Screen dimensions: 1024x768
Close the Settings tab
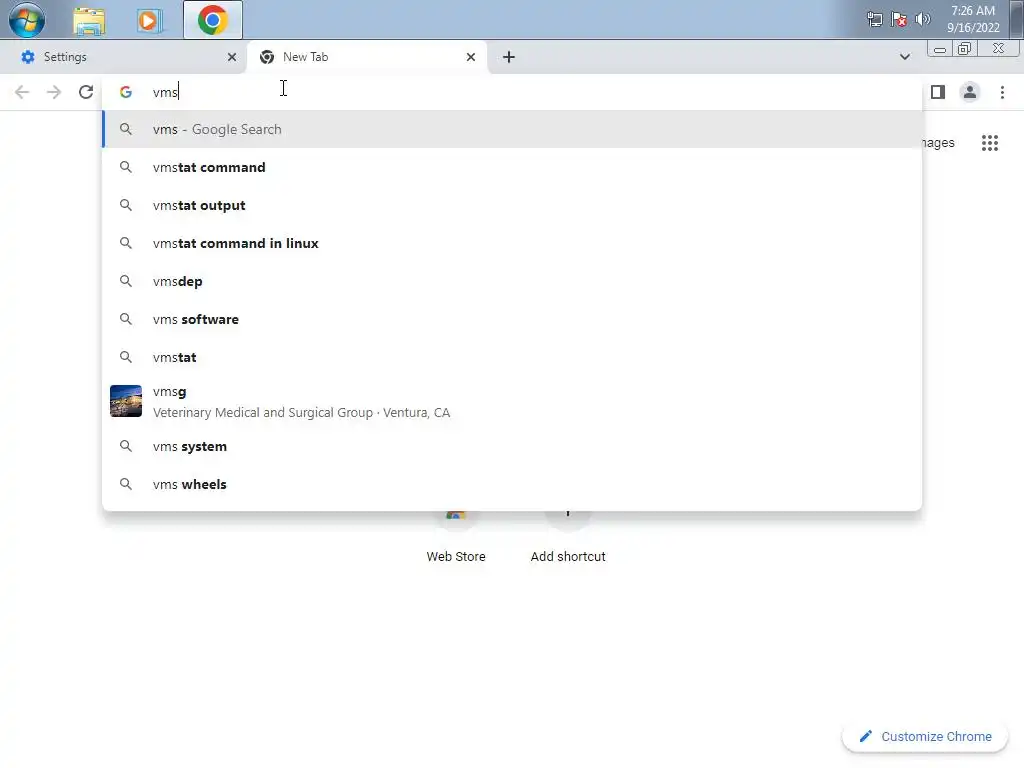pos(232,57)
